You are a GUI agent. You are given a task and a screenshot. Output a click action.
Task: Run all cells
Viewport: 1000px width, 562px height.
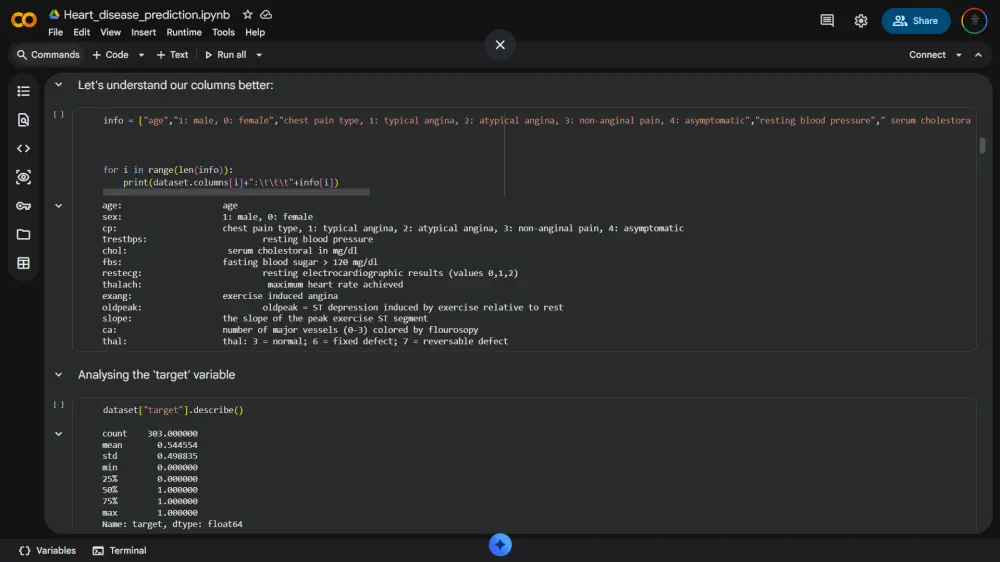tap(225, 55)
